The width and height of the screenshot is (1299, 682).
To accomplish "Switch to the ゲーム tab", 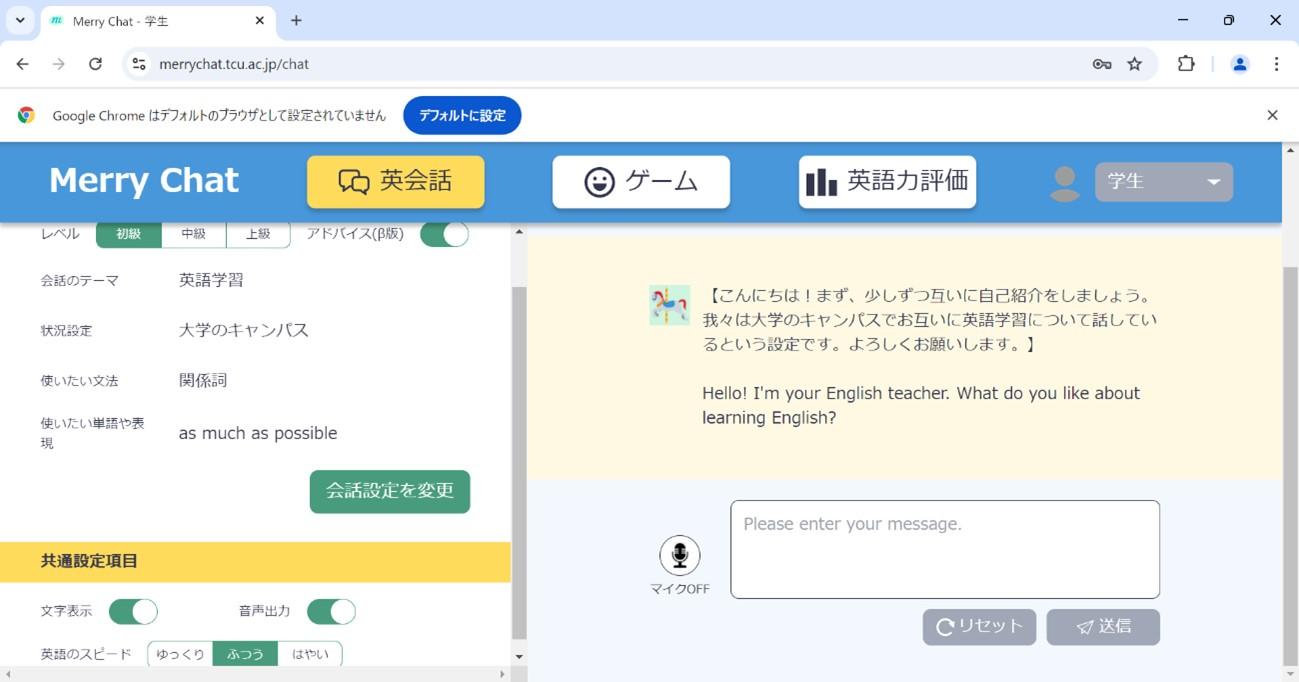I will [641, 182].
